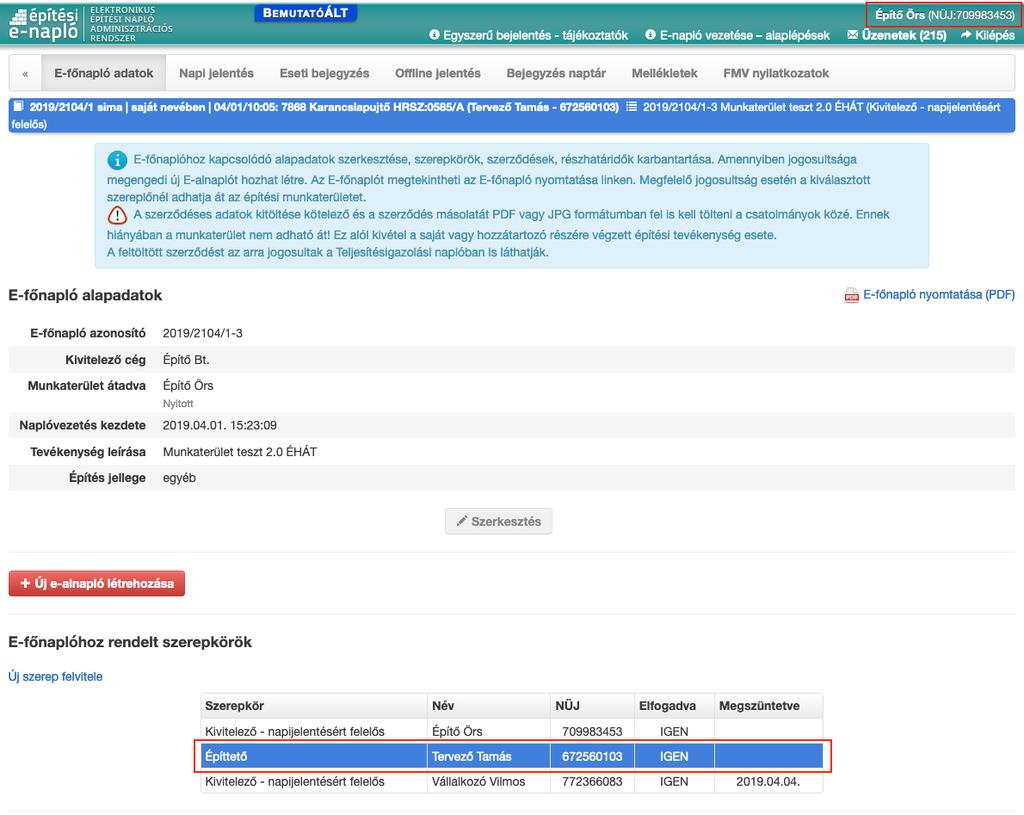Image resolution: width=1024 pixels, height=815 pixels.
Task: Open the E-főnapló adatok tab
Action: (104, 73)
